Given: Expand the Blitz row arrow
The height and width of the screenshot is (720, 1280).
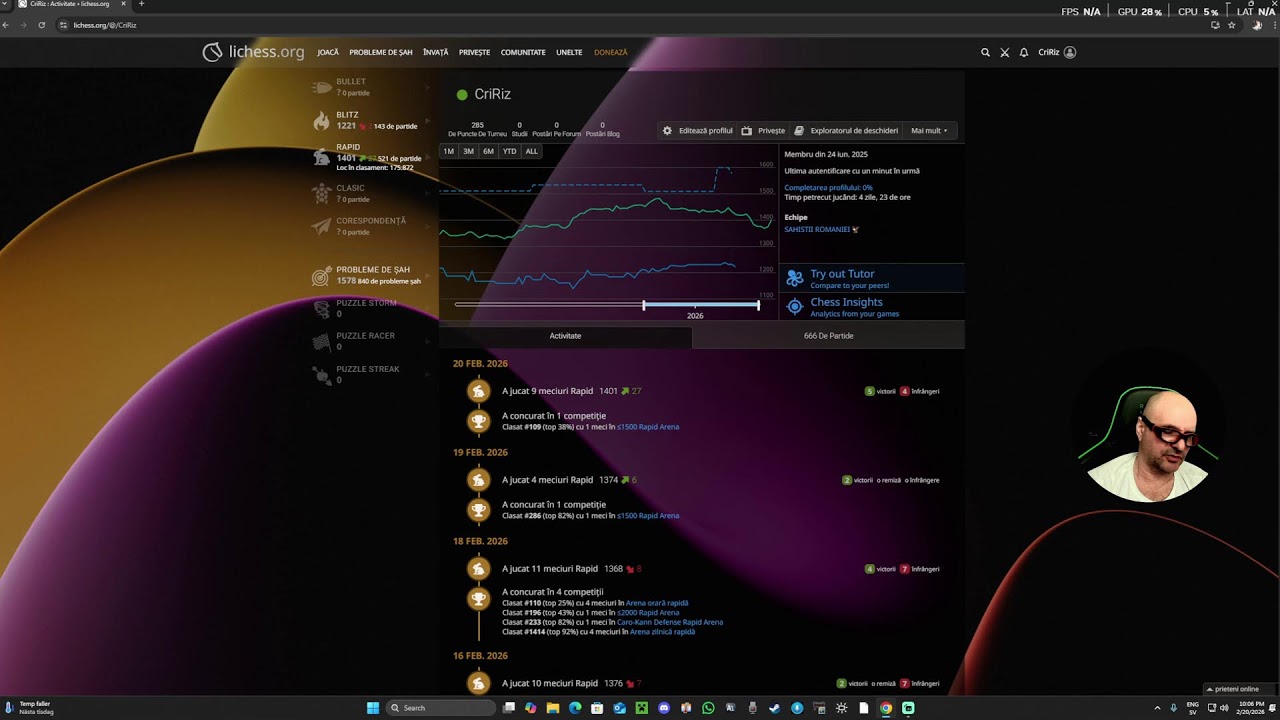Looking at the screenshot, I should tap(428, 121).
